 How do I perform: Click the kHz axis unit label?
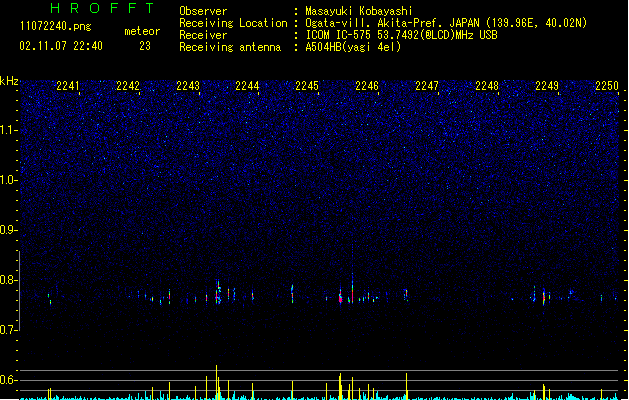9,81
